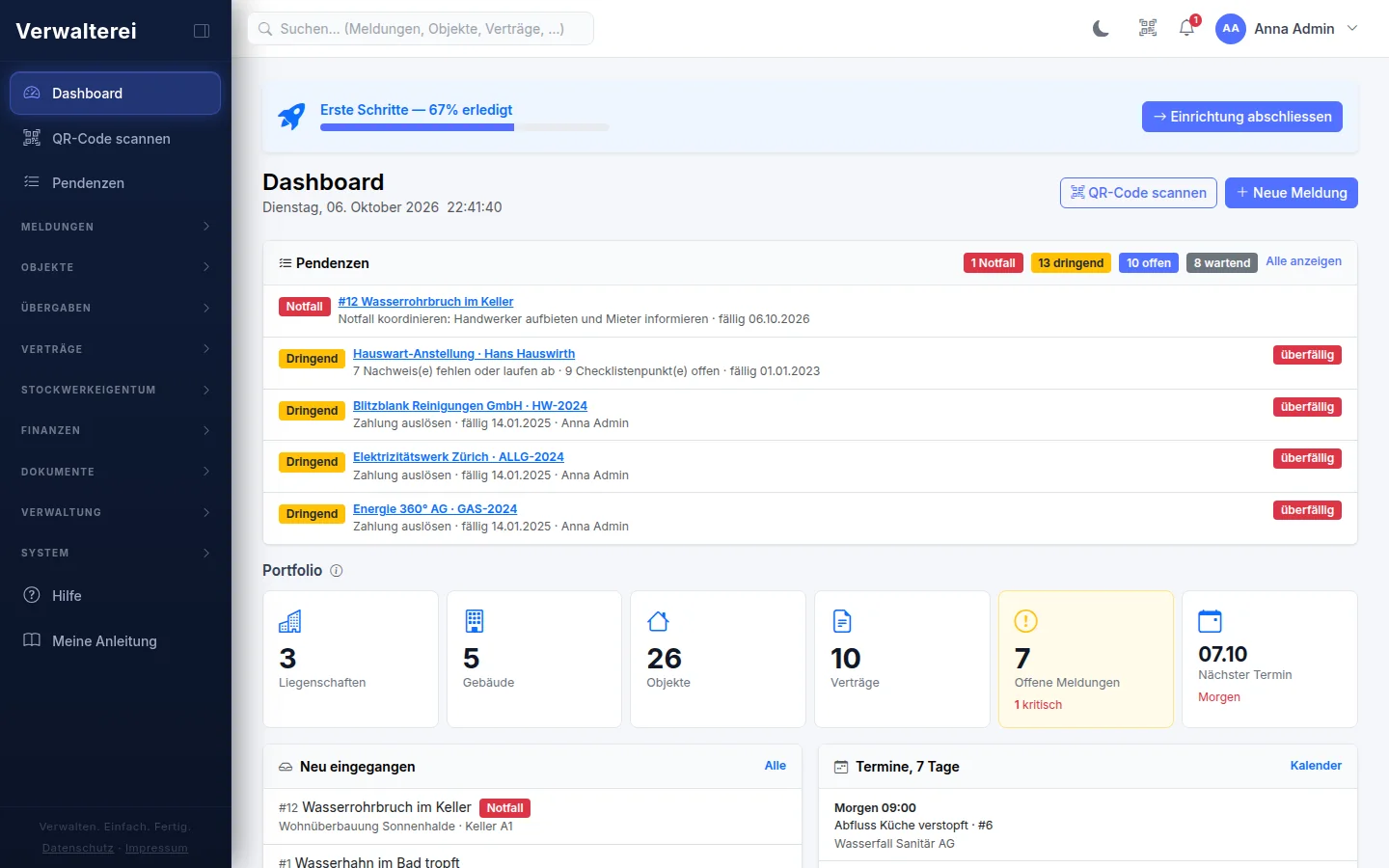Go to Pendenzen in the sidebar
Screen dimensions: 1389x868
point(116,183)
